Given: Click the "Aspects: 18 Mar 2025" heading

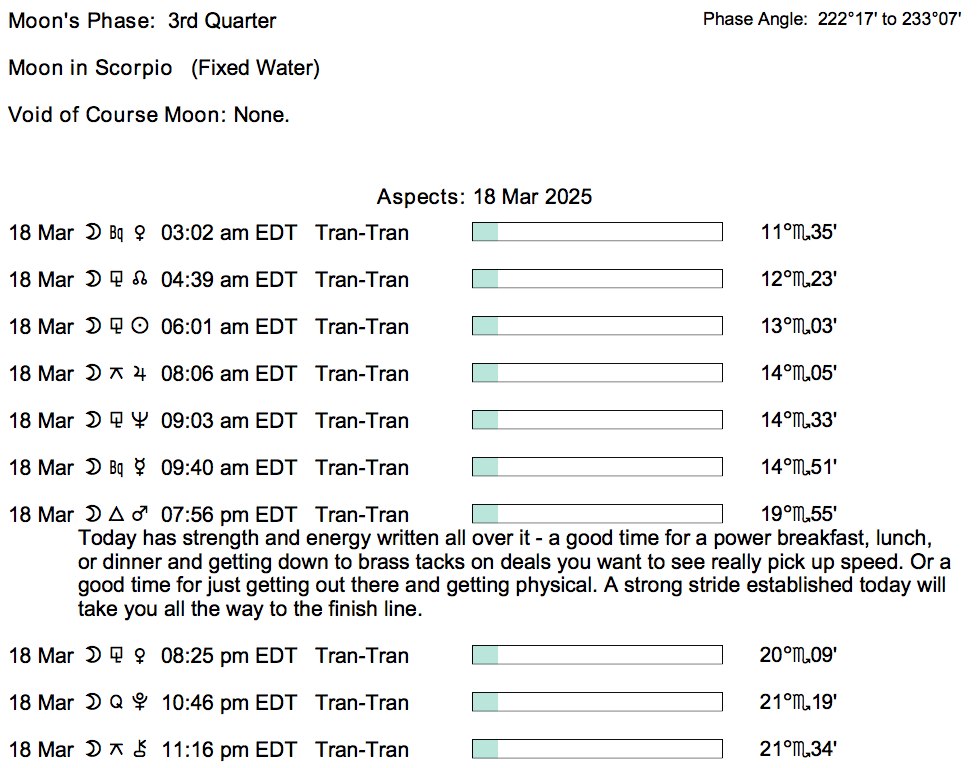Looking at the screenshot, I should point(484,197).
